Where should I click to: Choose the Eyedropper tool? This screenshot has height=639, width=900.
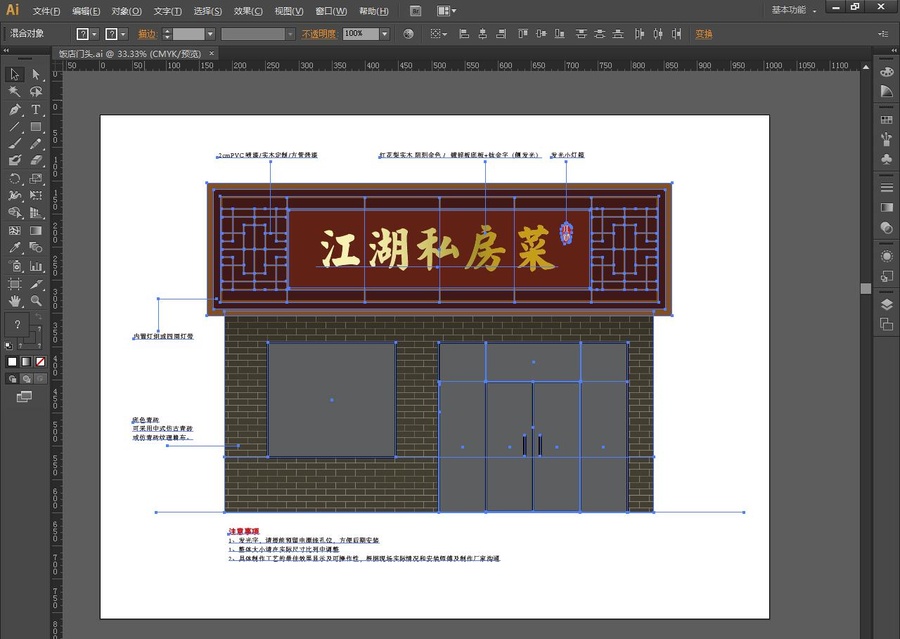[x=14, y=247]
